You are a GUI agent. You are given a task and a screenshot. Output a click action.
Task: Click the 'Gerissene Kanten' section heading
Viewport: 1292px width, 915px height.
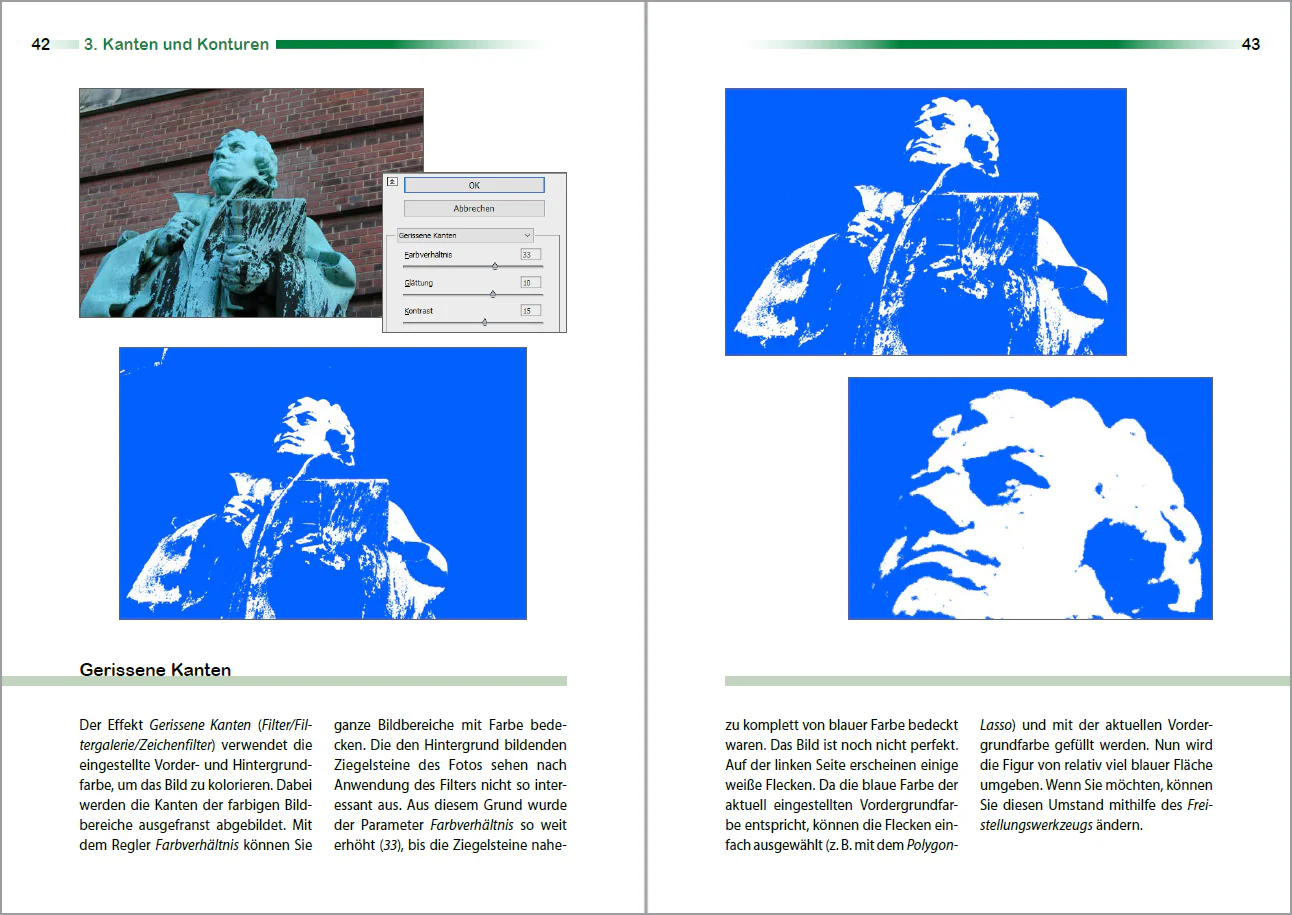pos(155,670)
